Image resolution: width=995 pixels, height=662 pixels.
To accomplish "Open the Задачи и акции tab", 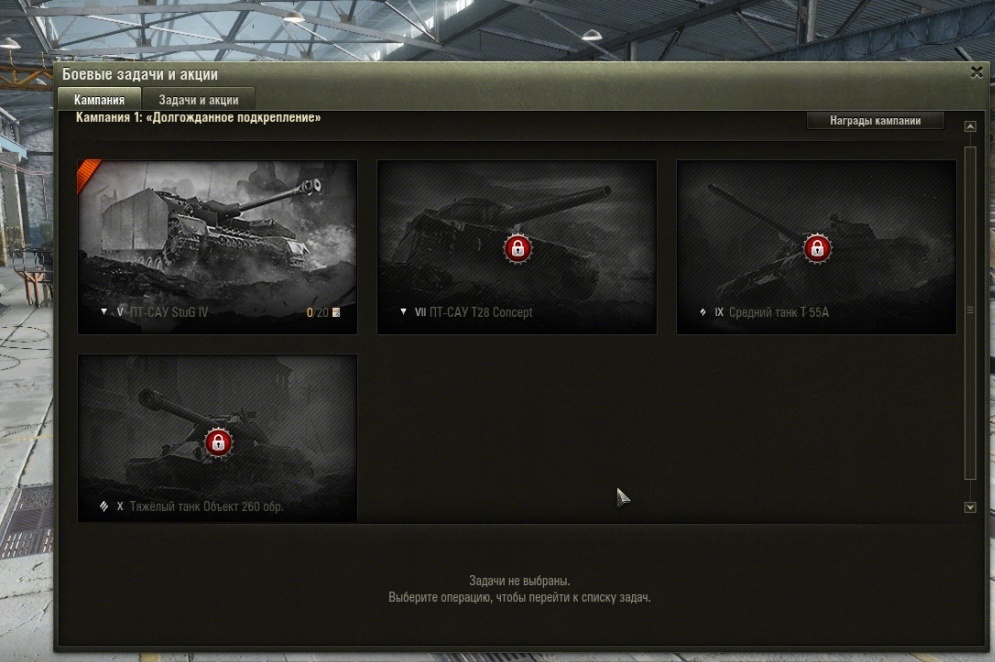I will point(199,100).
